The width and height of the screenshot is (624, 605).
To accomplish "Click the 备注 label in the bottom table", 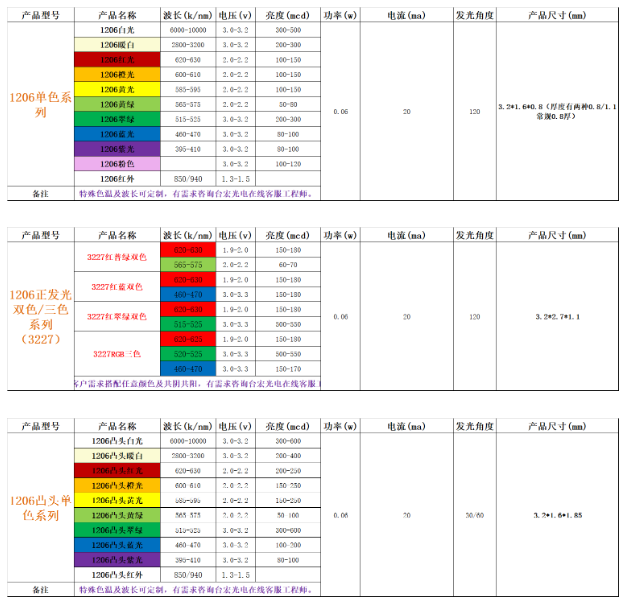I will pyautogui.click(x=40, y=590).
